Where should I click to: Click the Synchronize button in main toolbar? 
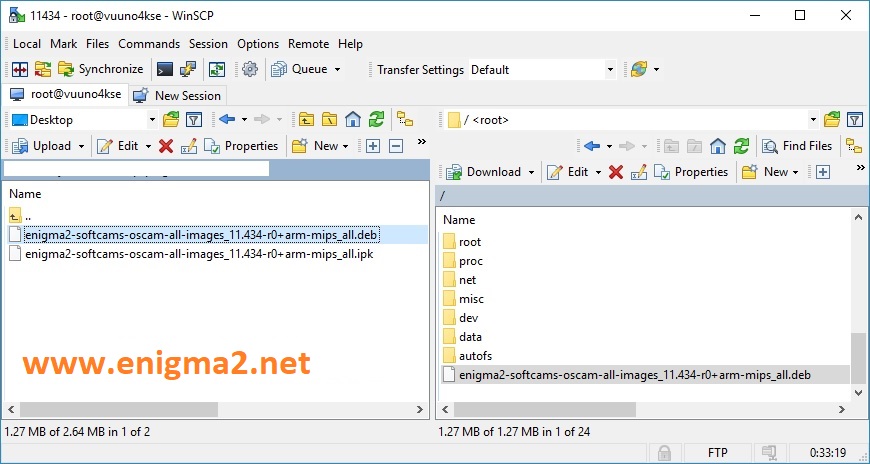coord(100,69)
